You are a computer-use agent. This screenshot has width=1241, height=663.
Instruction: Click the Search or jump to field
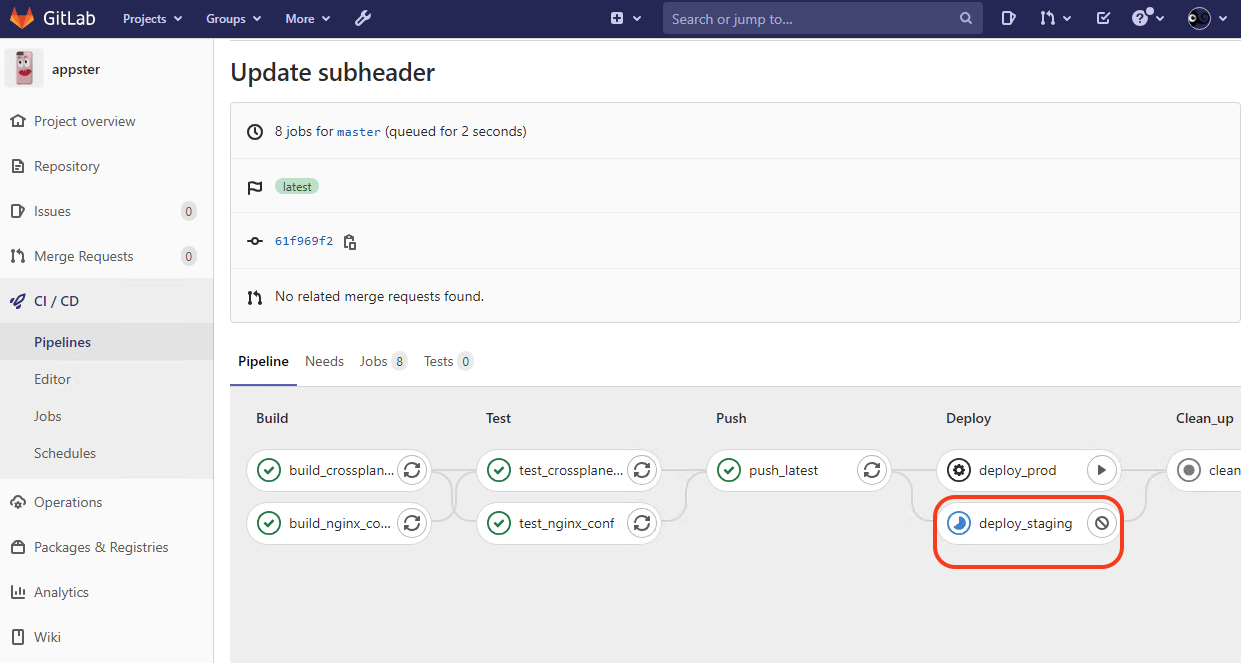(822, 18)
